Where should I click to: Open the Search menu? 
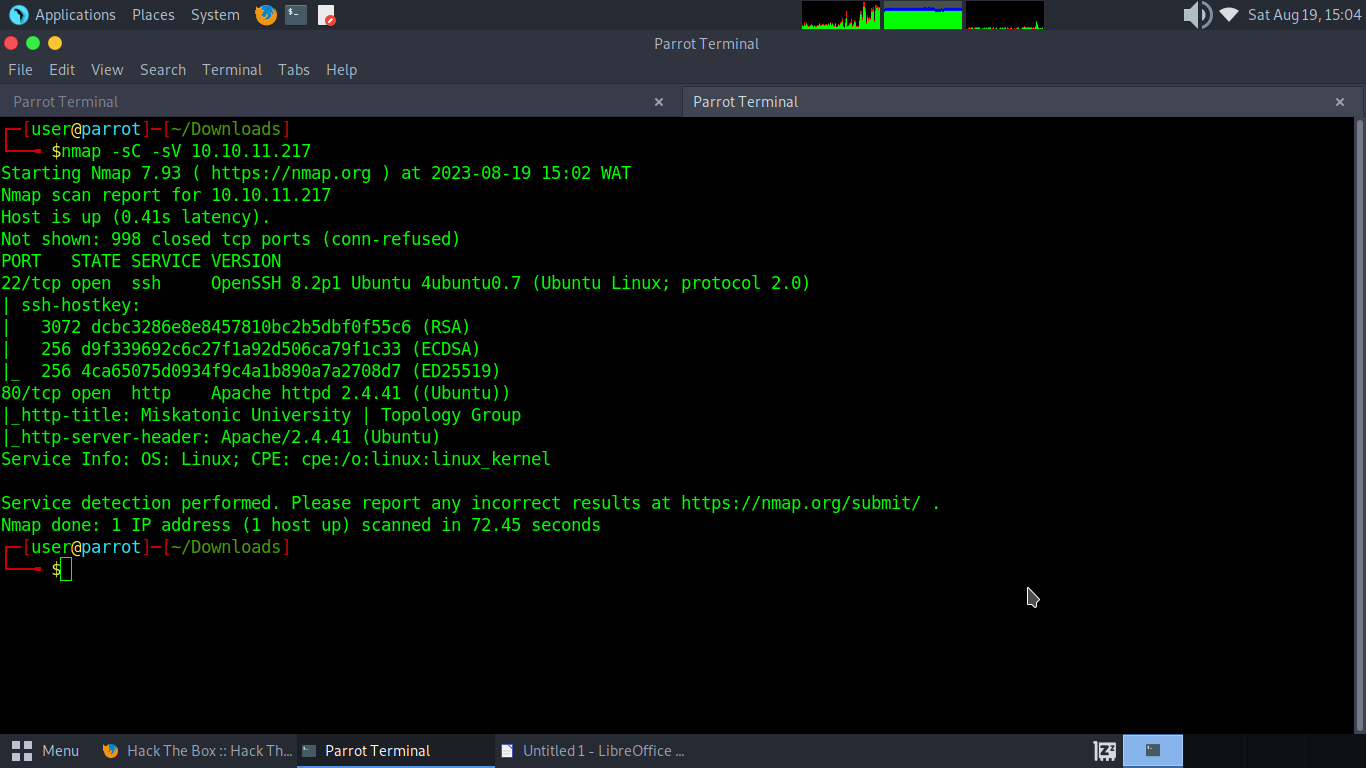pyautogui.click(x=163, y=70)
